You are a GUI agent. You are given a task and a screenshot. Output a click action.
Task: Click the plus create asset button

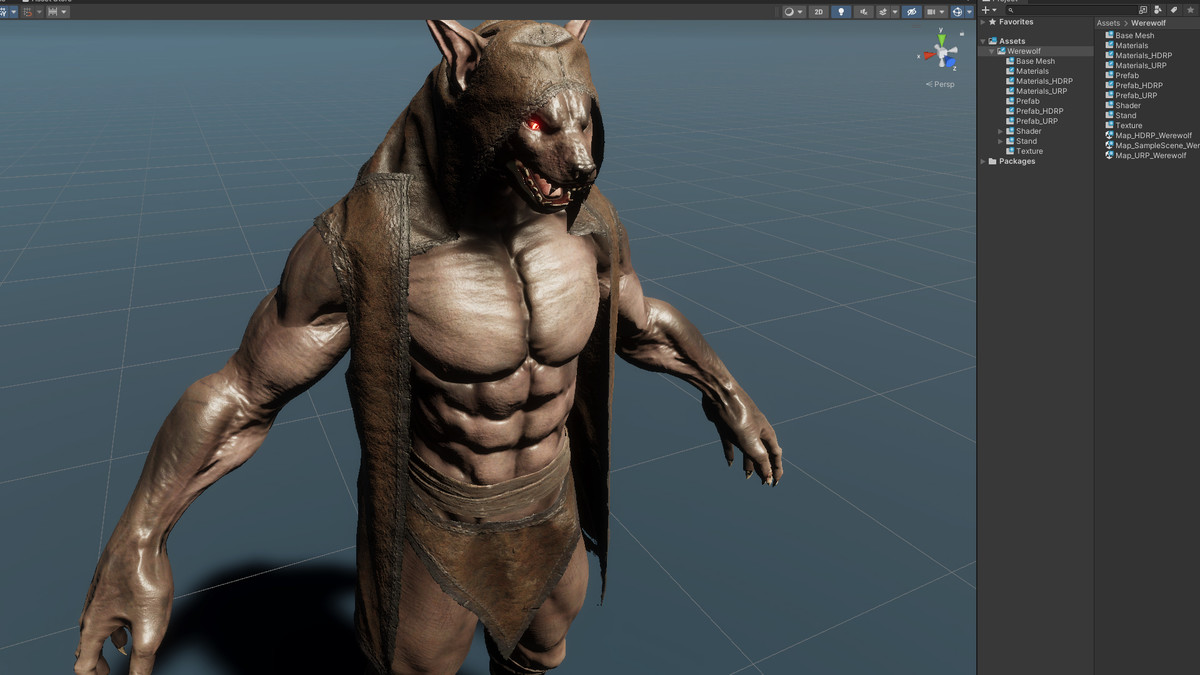[x=987, y=10]
